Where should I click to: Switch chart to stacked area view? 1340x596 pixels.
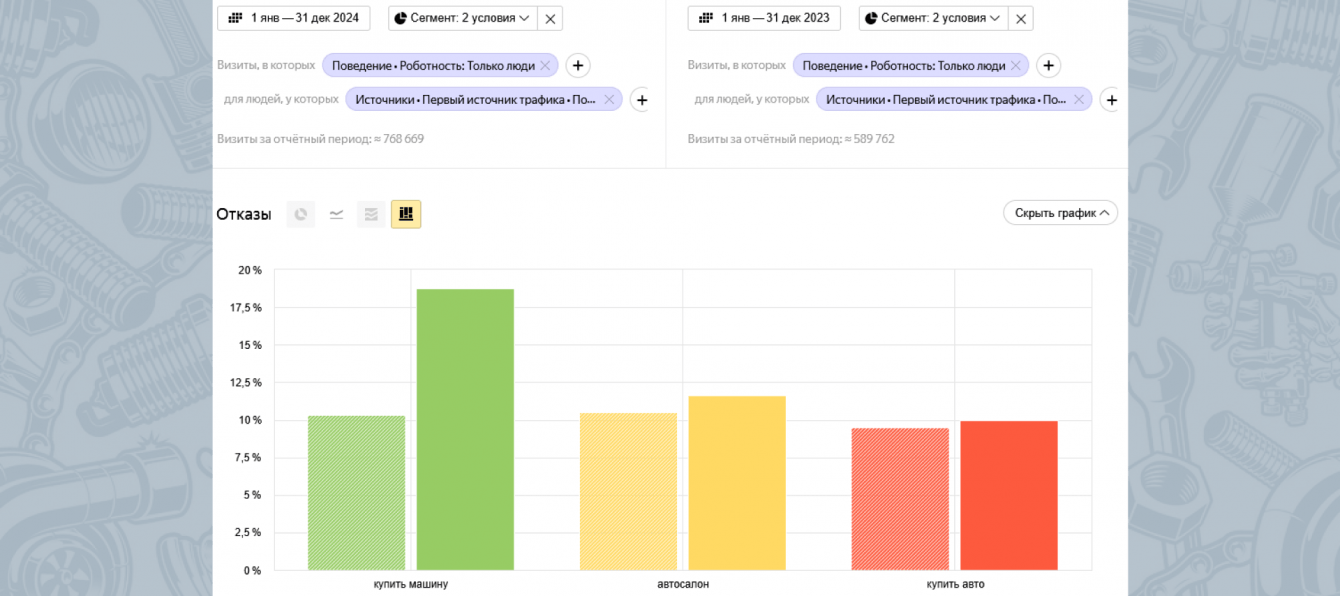[x=371, y=214]
